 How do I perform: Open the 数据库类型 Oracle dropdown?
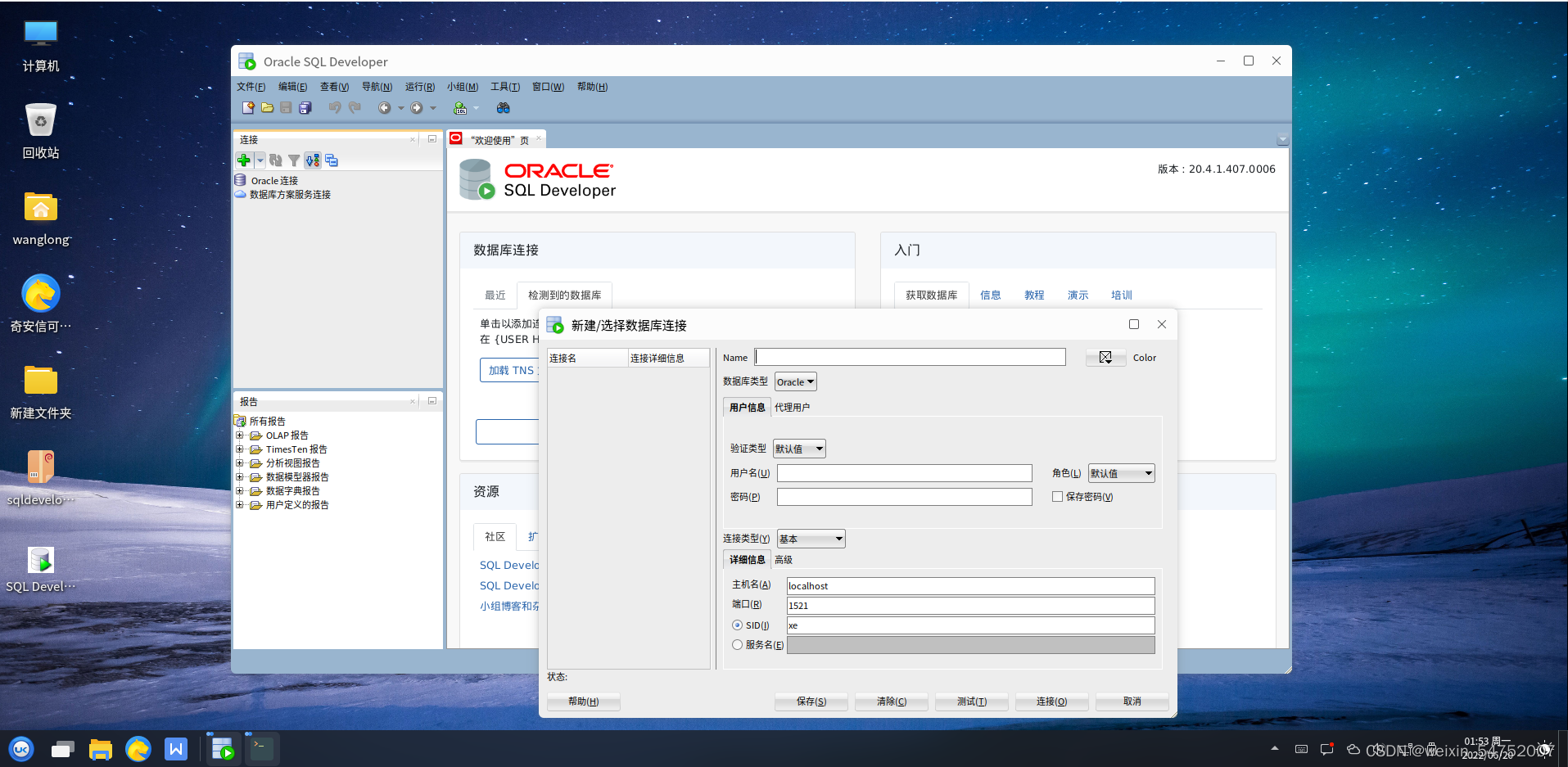796,382
